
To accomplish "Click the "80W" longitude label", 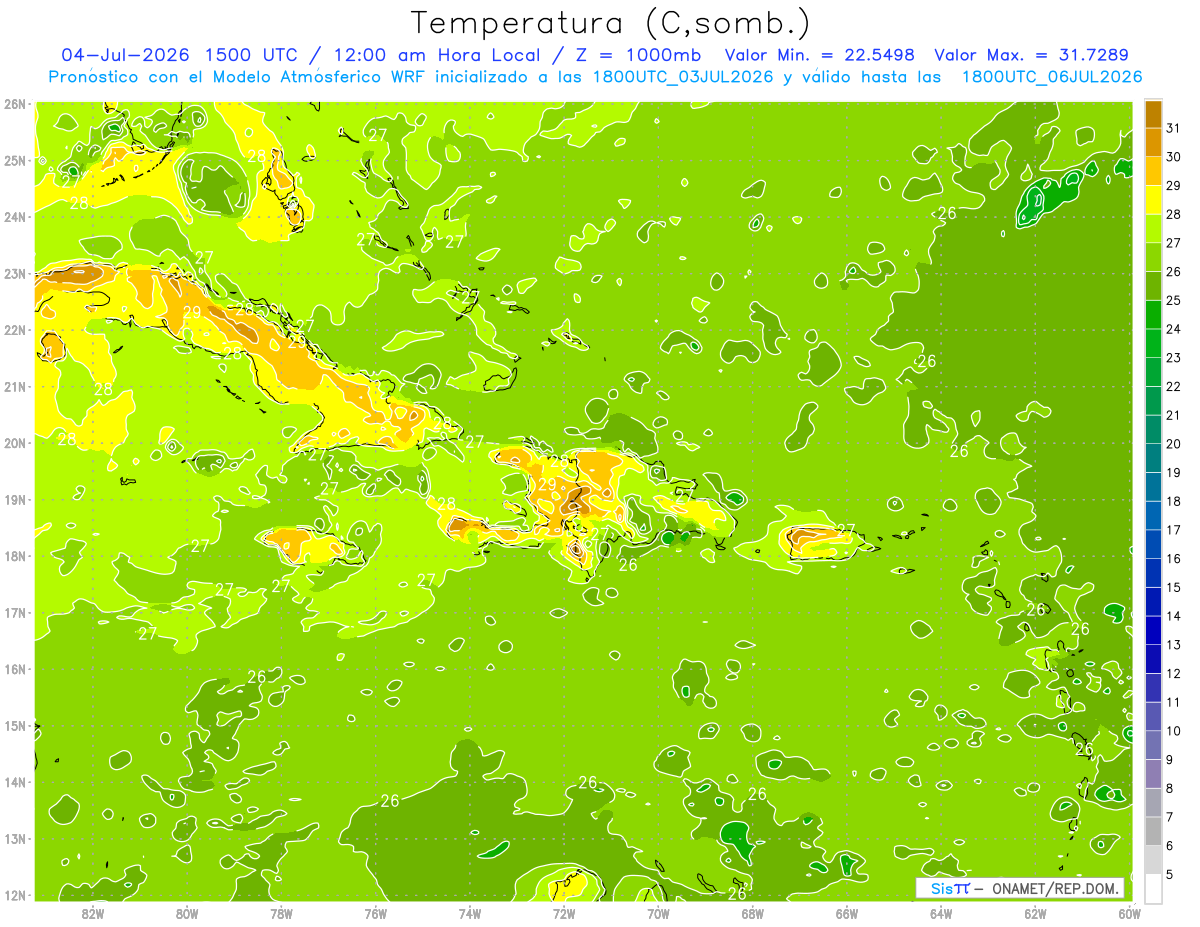I will 187,913.
